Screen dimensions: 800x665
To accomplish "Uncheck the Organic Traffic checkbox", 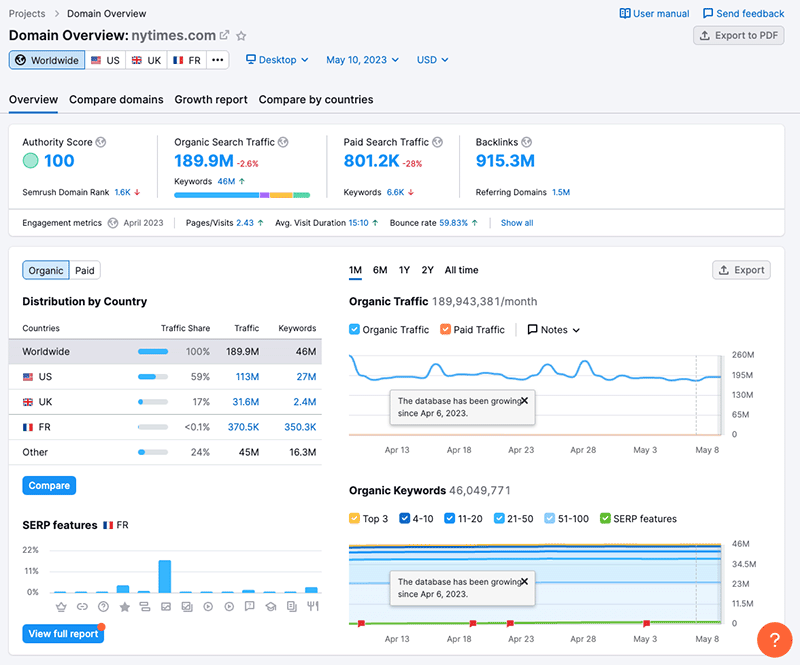I will pyautogui.click(x=354, y=329).
